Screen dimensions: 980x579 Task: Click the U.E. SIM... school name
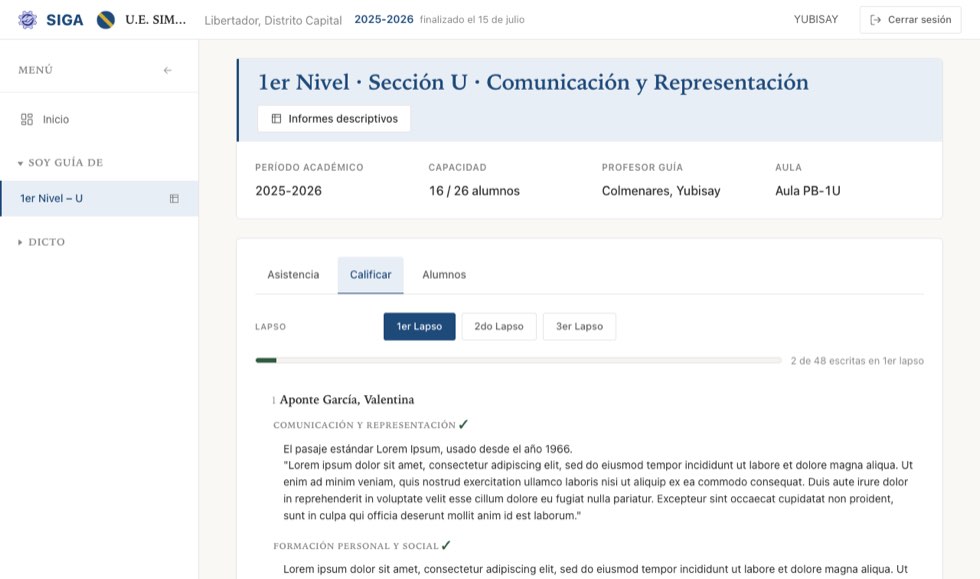pos(156,19)
